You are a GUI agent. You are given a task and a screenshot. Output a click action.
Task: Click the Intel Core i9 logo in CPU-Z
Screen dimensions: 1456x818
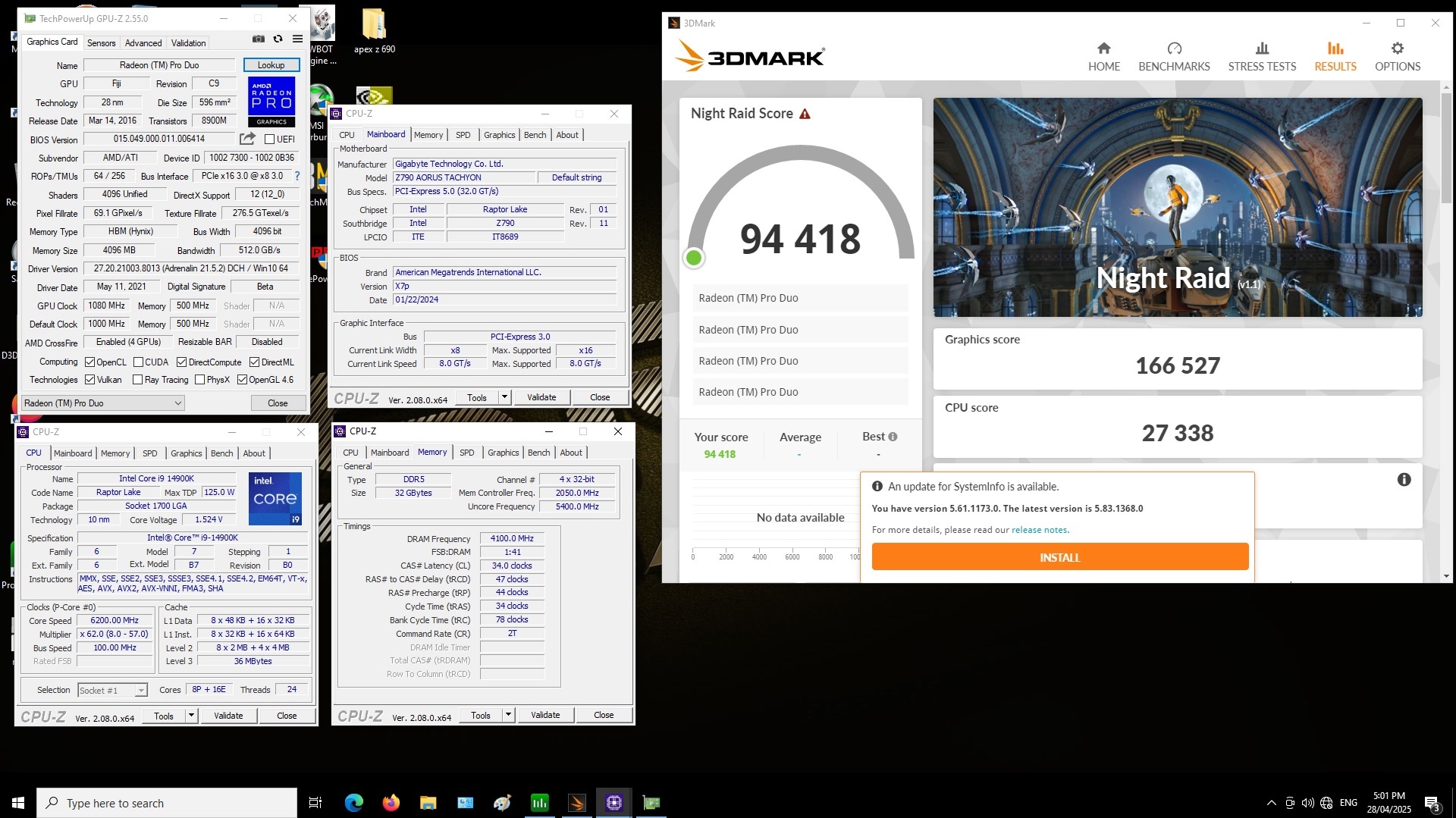click(275, 498)
